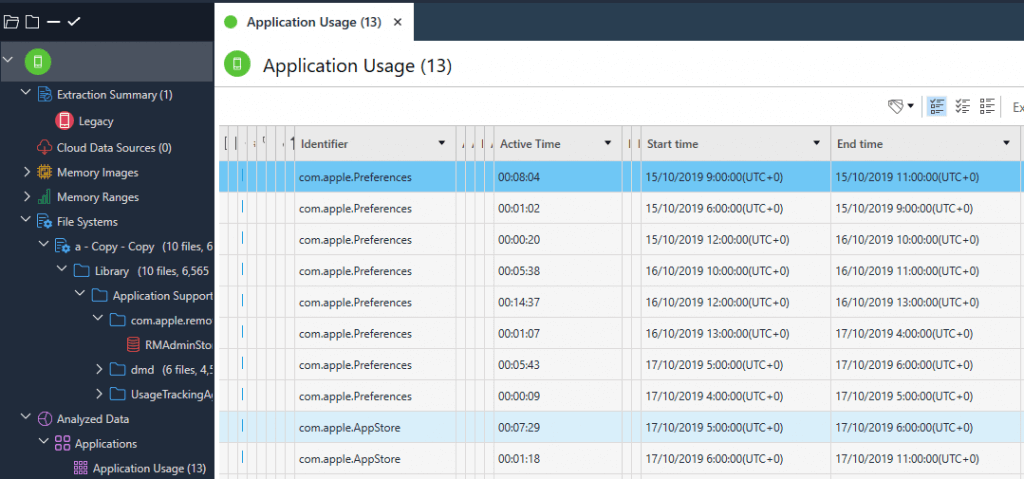Open the Identifier column filter dropdown
Screen dimensions: 1024x479
click(x=441, y=143)
